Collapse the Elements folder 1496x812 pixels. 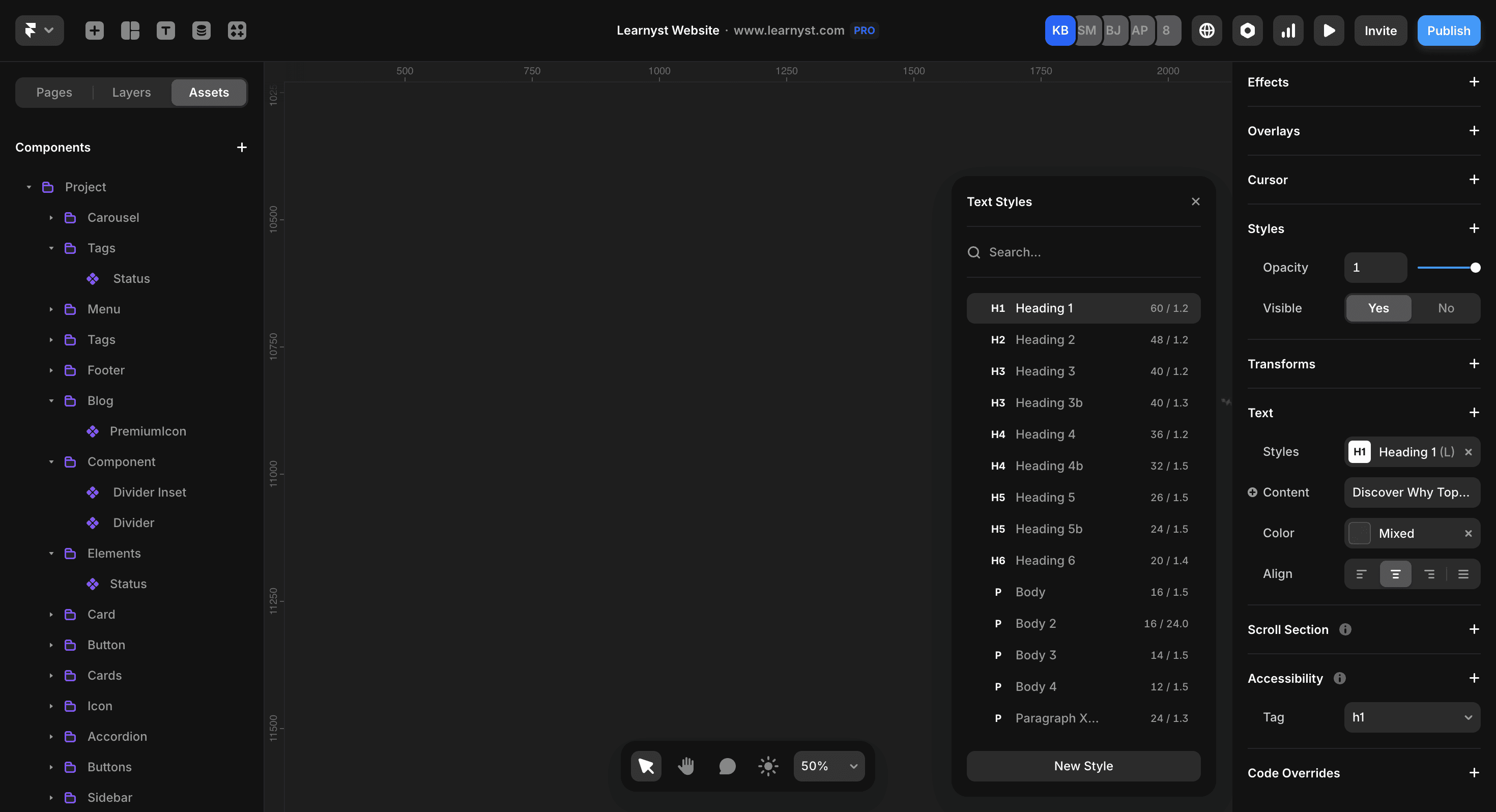point(51,554)
